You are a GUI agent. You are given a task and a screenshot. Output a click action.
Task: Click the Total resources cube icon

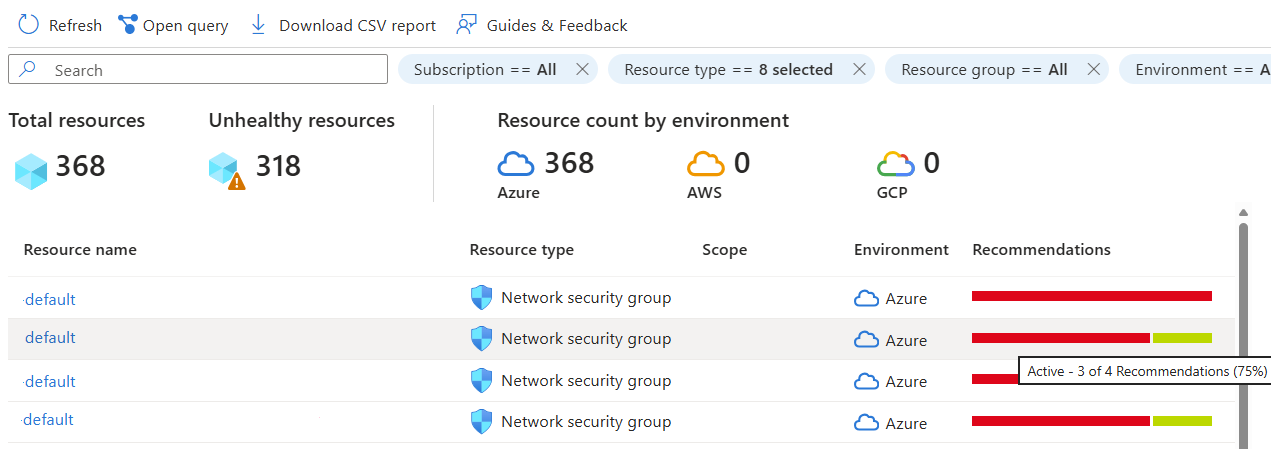tap(31, 170)
